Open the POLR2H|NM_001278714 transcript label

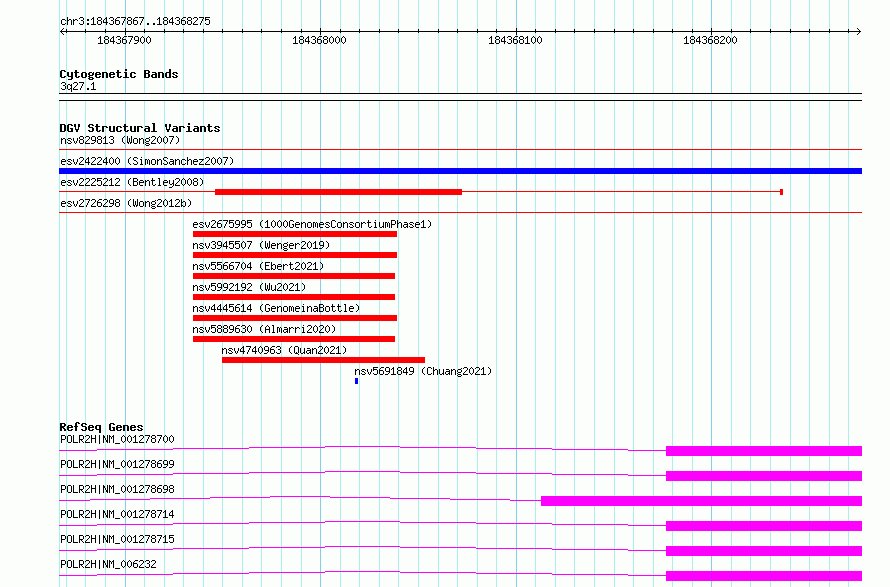coord(117,514)
